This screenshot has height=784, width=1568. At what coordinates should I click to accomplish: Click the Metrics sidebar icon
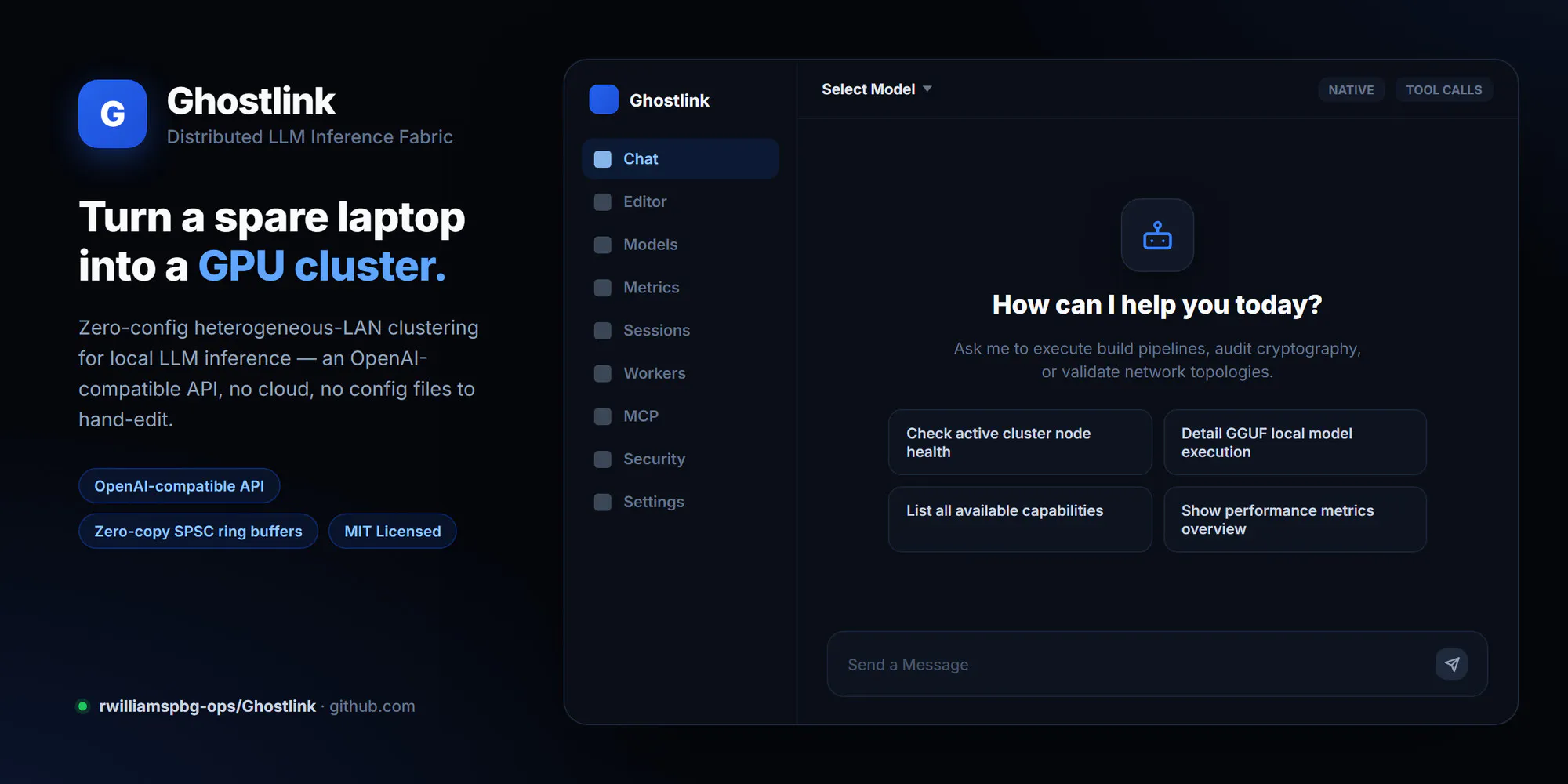tap(603, 288)
